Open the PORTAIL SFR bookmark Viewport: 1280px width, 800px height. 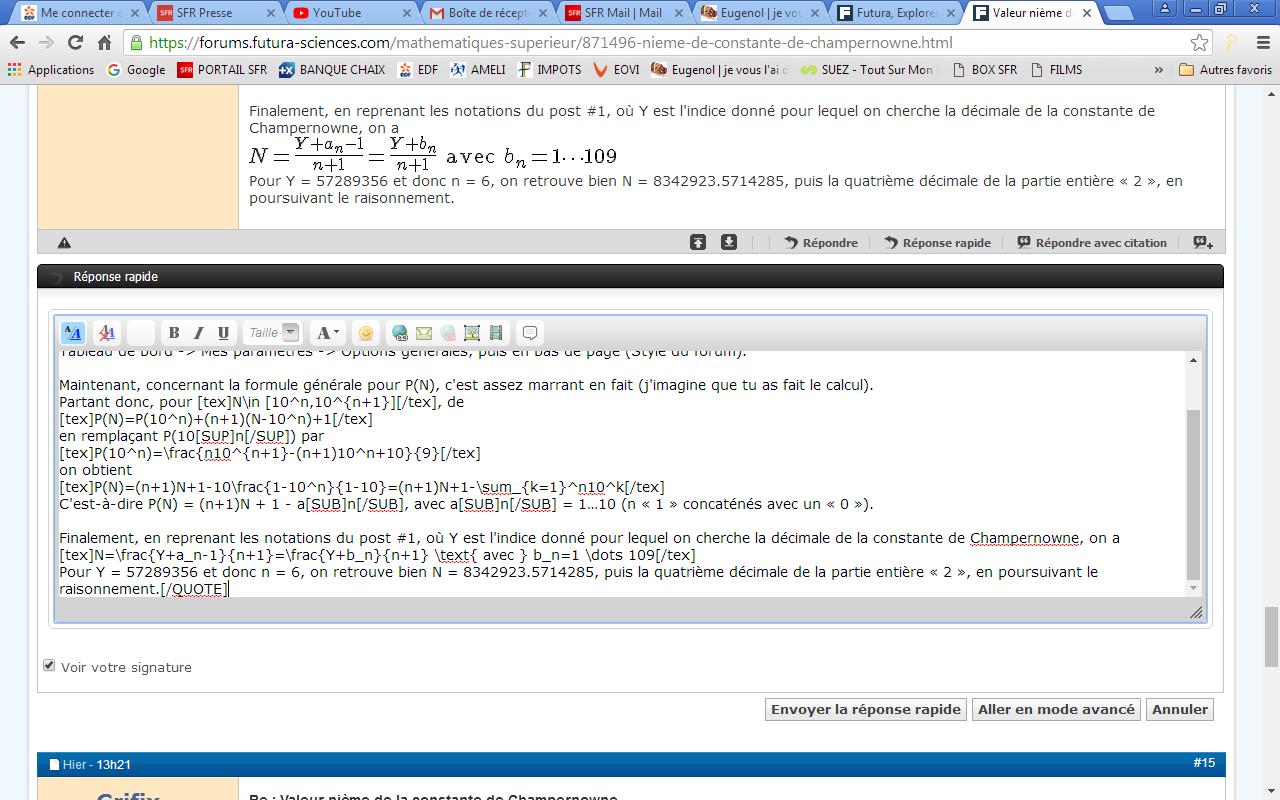pos(222,70)
